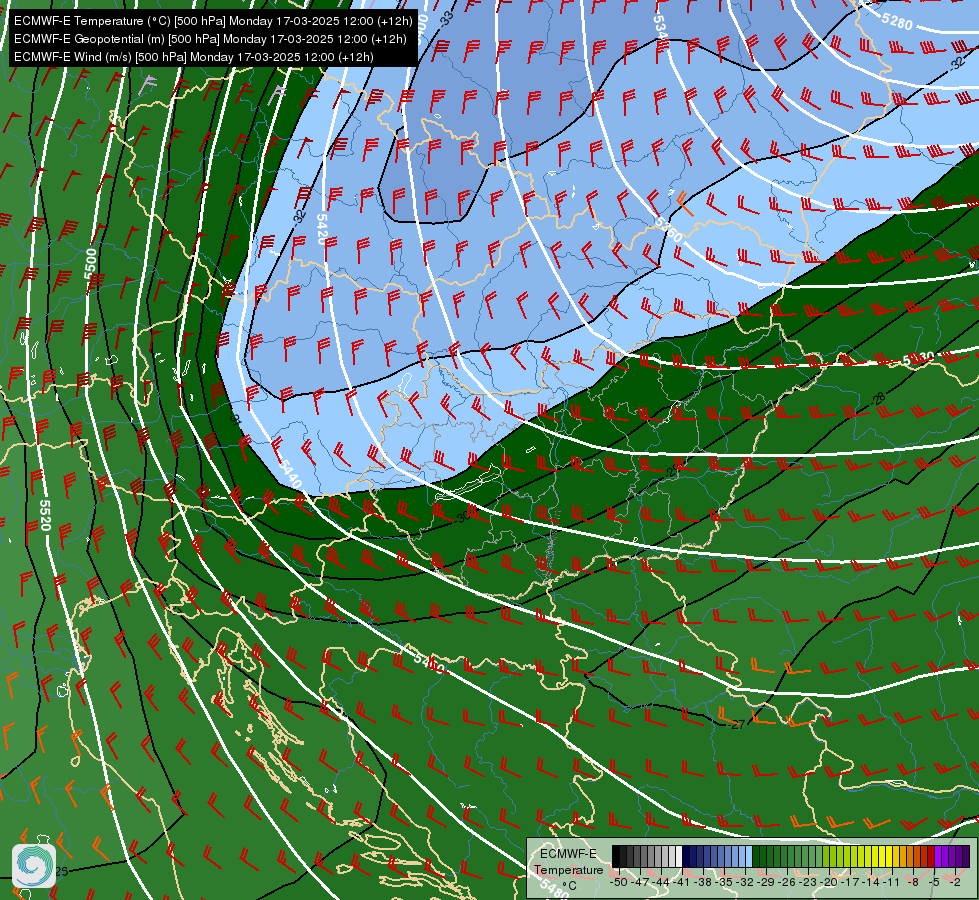
Task: Select the 5520 geopotential contour label
Action: coord(44,515)
